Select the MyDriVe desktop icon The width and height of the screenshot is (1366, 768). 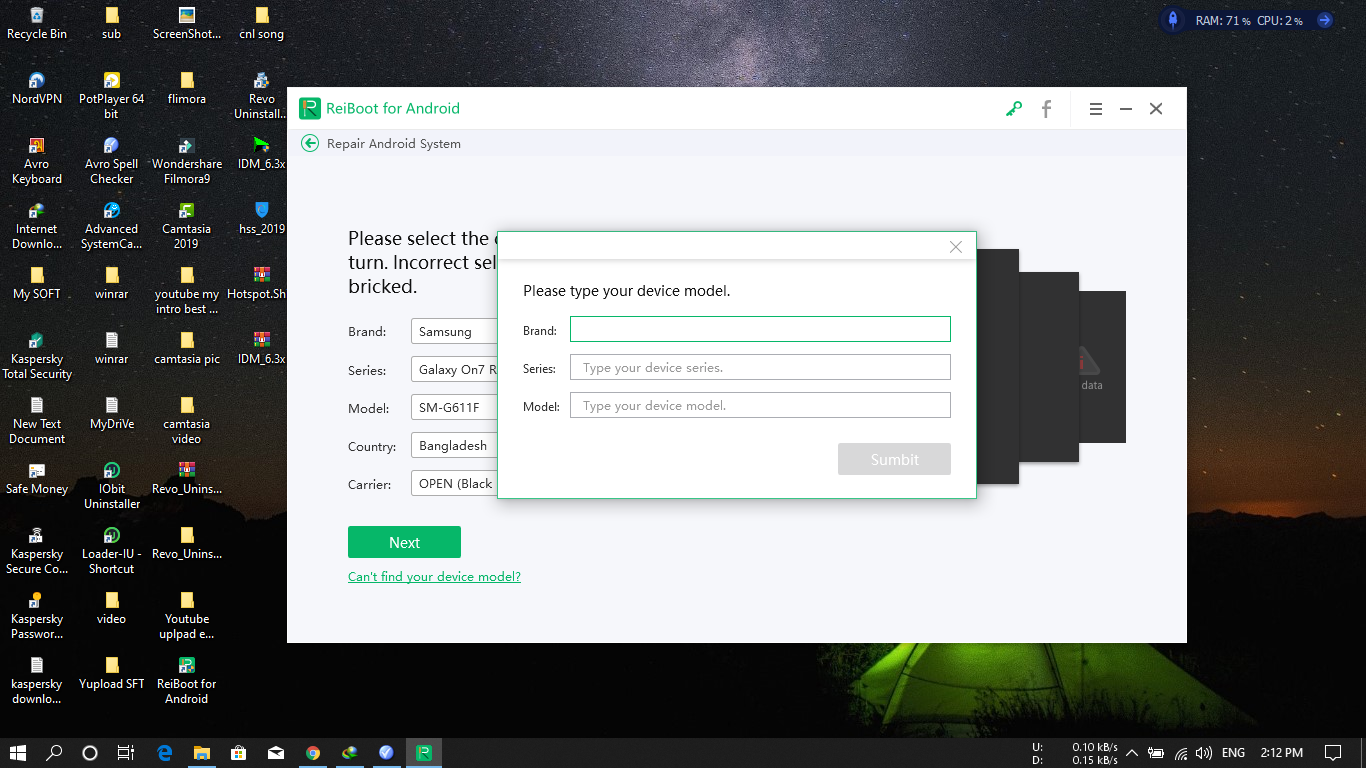(111, 413)
